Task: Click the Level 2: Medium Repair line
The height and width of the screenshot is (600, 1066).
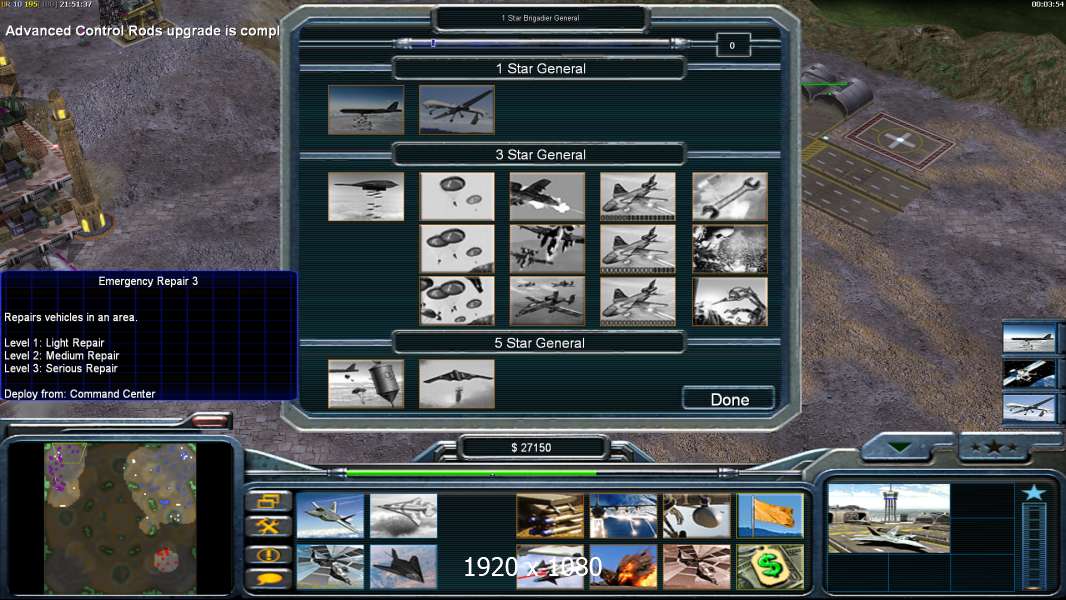Action: [62, 356]
